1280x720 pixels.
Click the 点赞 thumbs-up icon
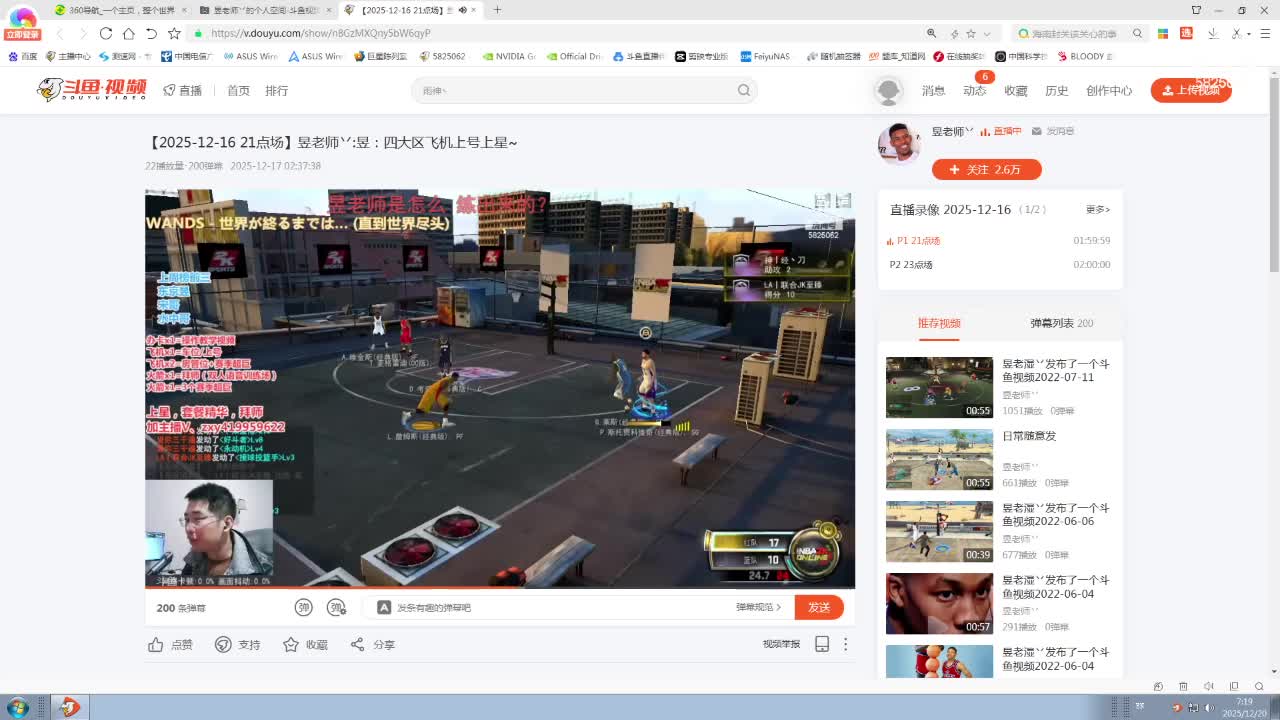click(x=156, y=645)
